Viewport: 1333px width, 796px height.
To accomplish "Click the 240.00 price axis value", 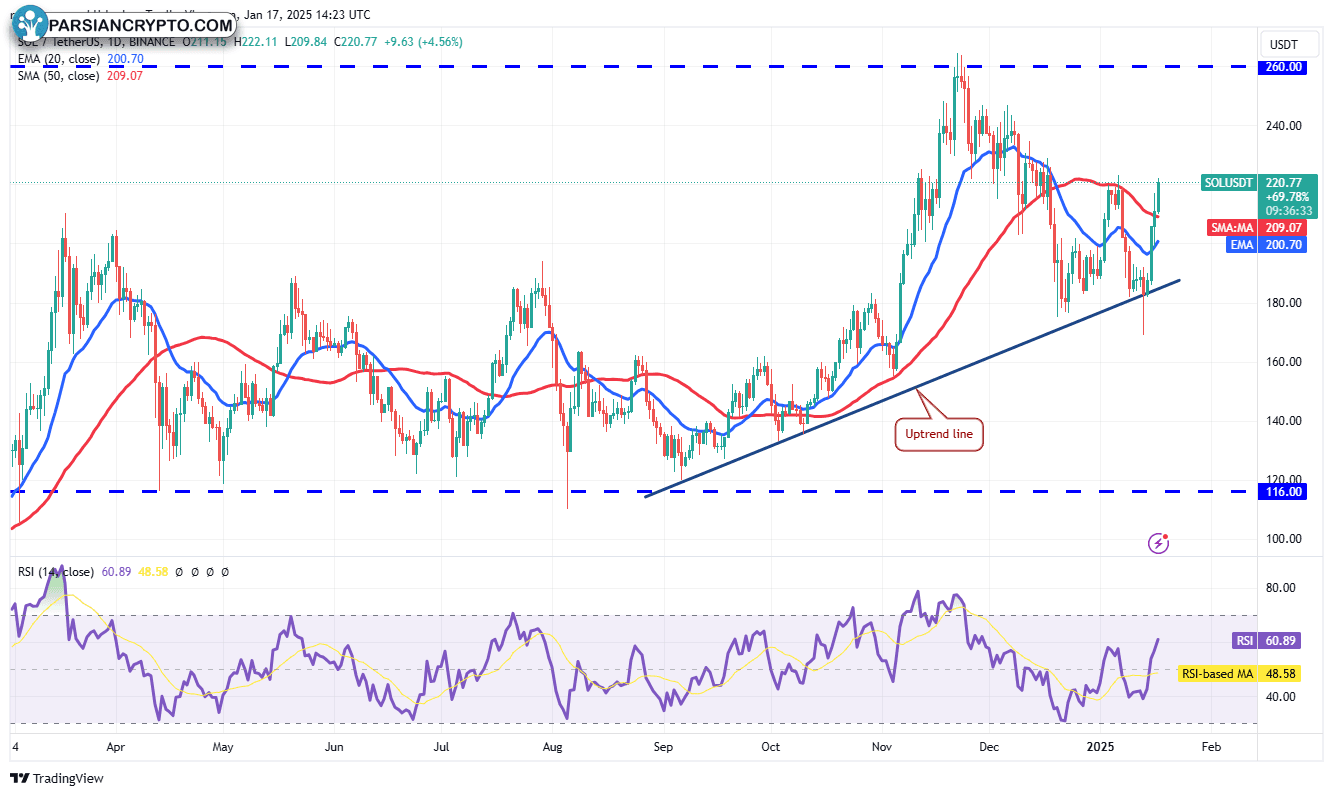I will click(1285, 126).
